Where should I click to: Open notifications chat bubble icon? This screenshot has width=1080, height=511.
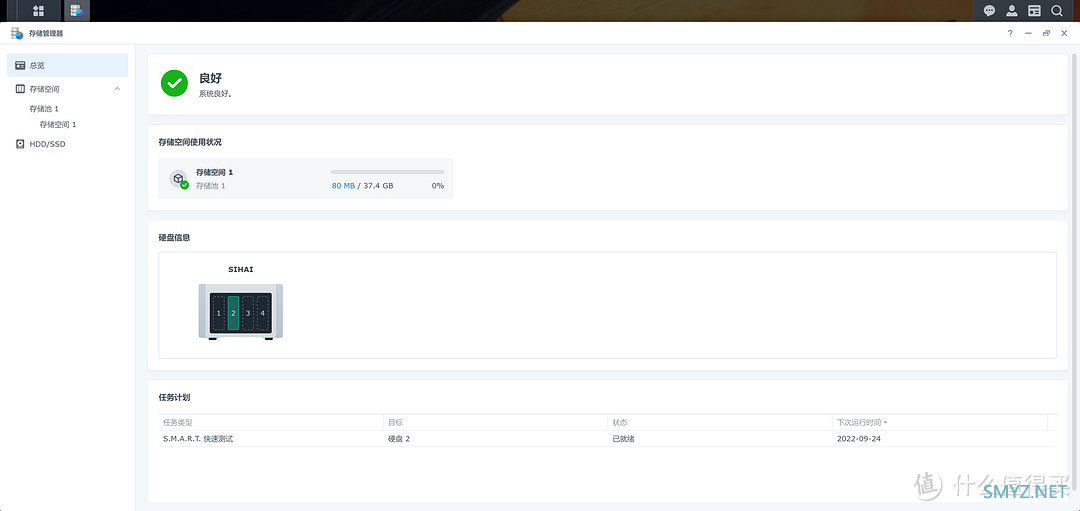pyautogui.click(x=989, y=10)
